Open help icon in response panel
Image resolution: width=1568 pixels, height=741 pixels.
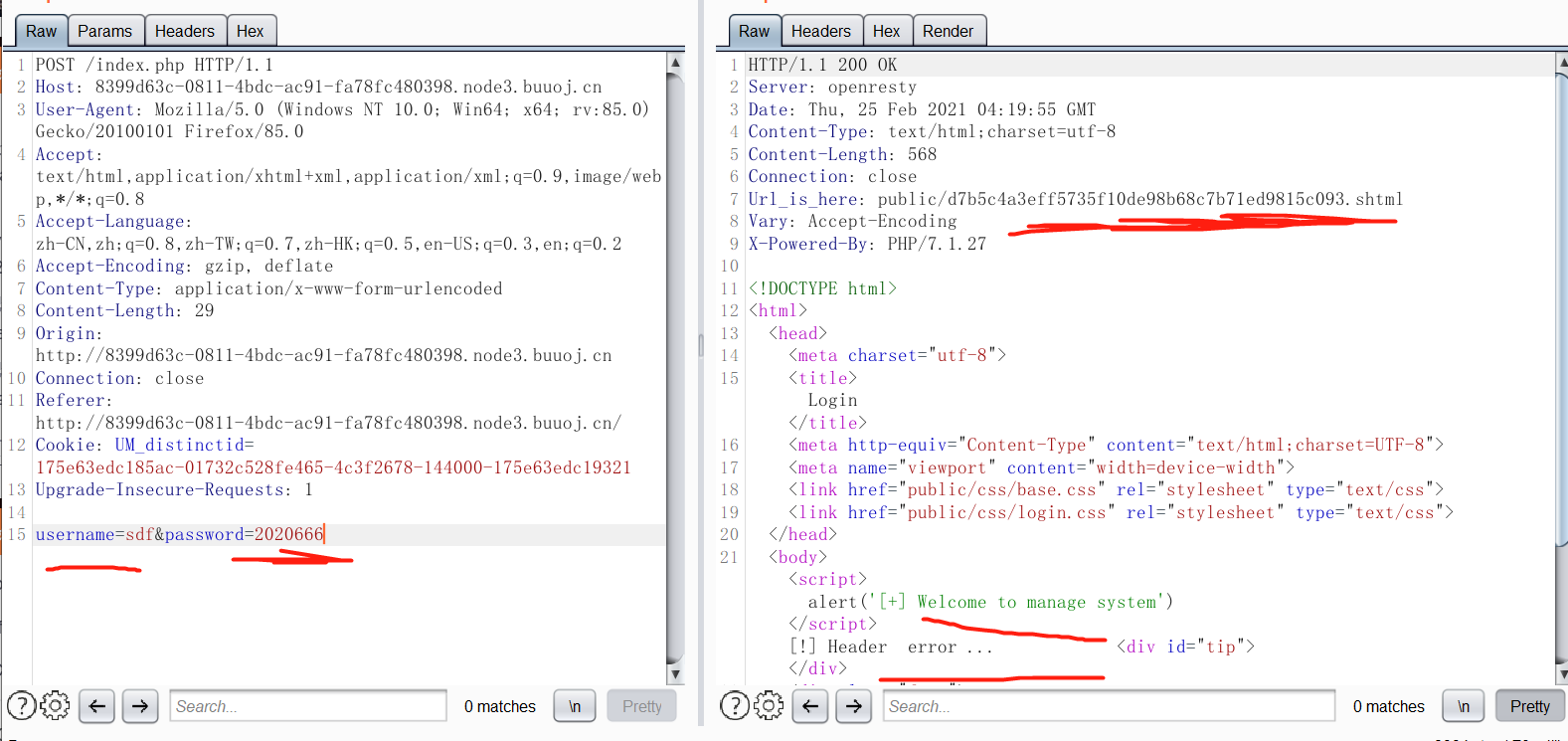(x=734, y=706)
